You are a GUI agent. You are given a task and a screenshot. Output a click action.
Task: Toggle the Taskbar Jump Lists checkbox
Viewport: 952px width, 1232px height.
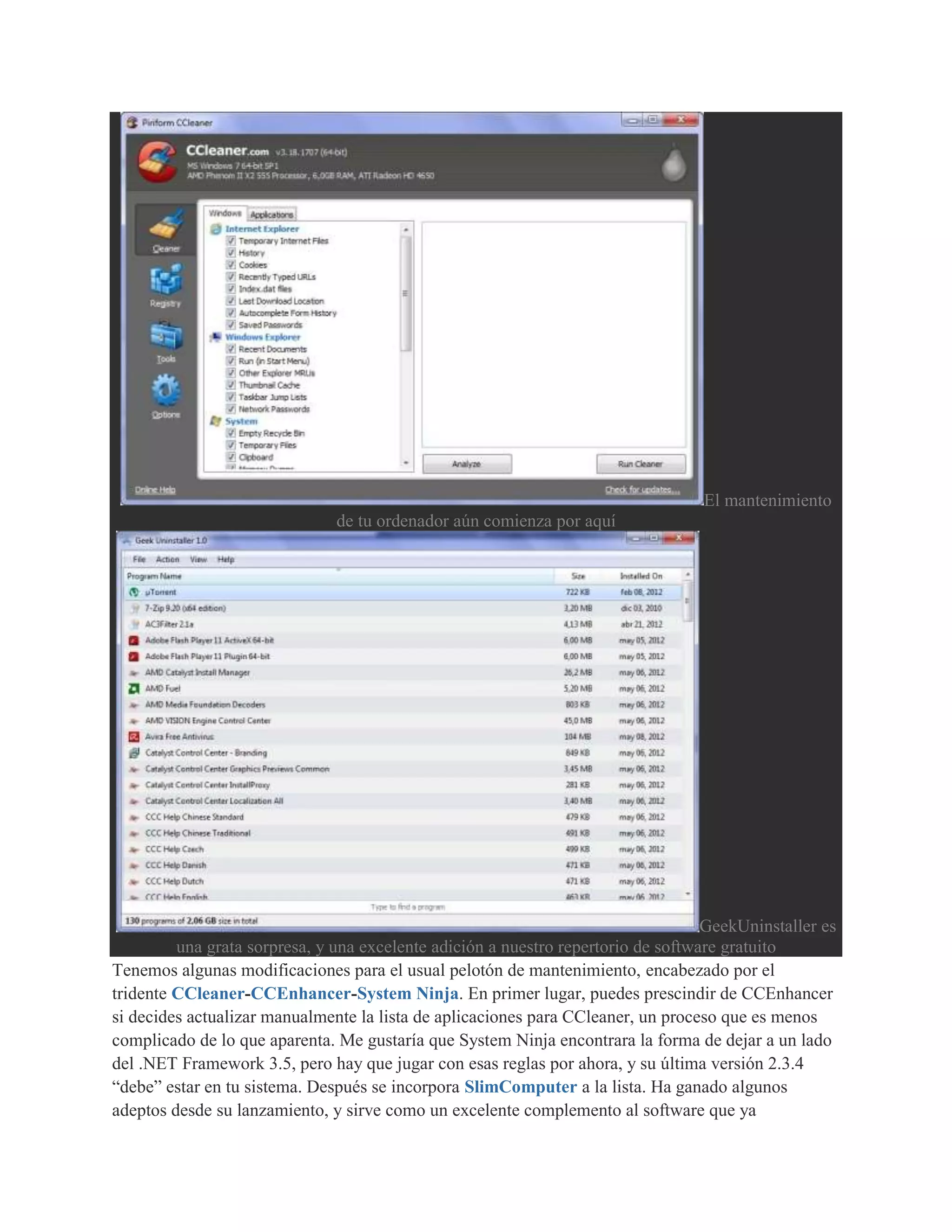[x=231, y=397]
